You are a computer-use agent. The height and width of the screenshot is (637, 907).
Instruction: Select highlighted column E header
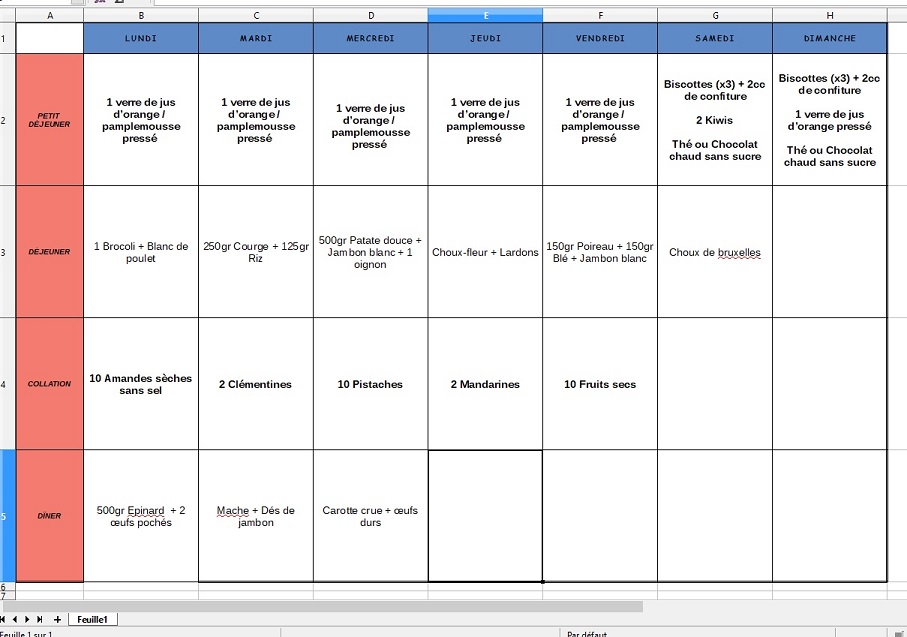point(485,16)
